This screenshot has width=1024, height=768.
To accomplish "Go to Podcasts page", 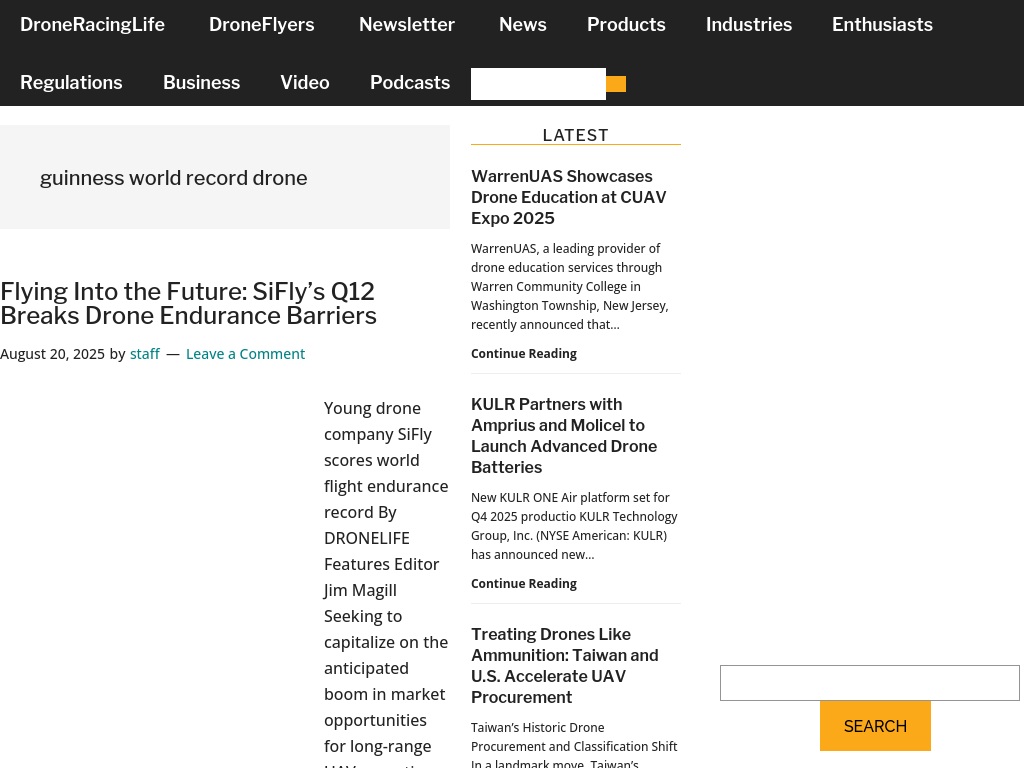I will tap(409, 83).
